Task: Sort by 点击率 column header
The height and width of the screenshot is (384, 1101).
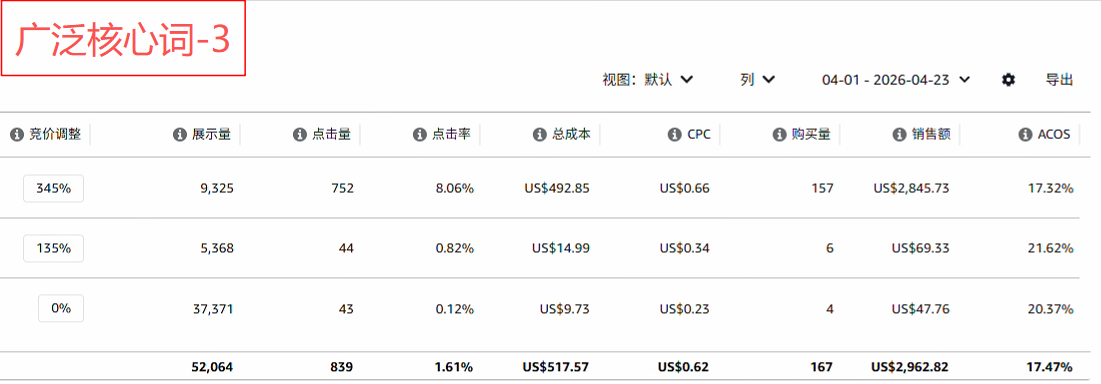Action: 452,134
